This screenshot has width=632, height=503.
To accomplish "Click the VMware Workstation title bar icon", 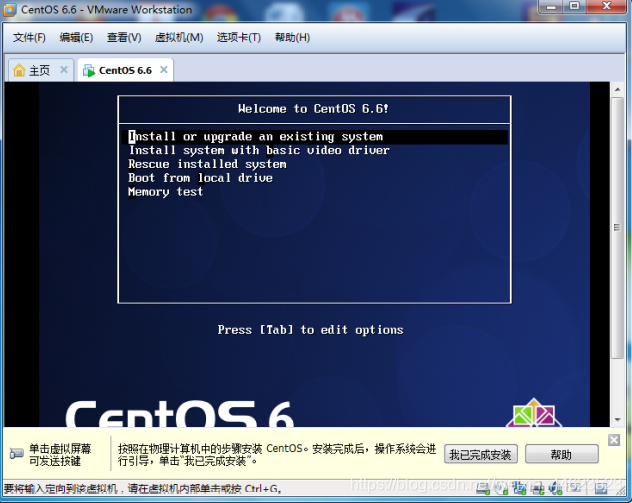I will (x=10, y=10).
